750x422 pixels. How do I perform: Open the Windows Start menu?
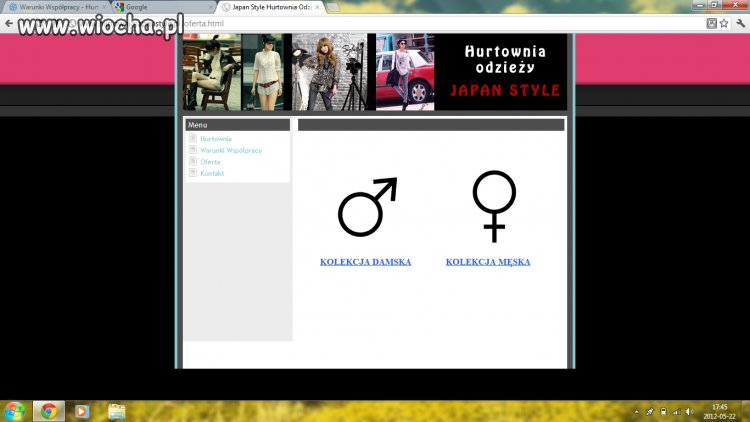tap(15, 411)
